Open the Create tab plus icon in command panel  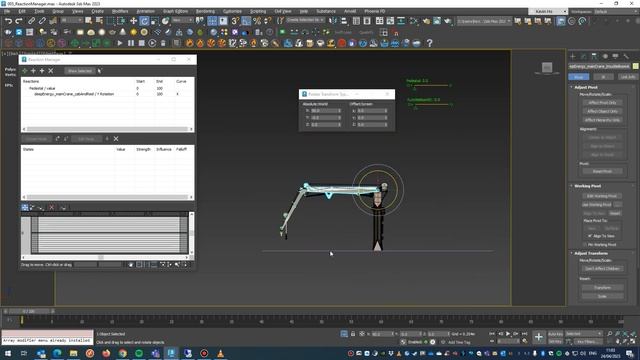(x=573, y=56)
